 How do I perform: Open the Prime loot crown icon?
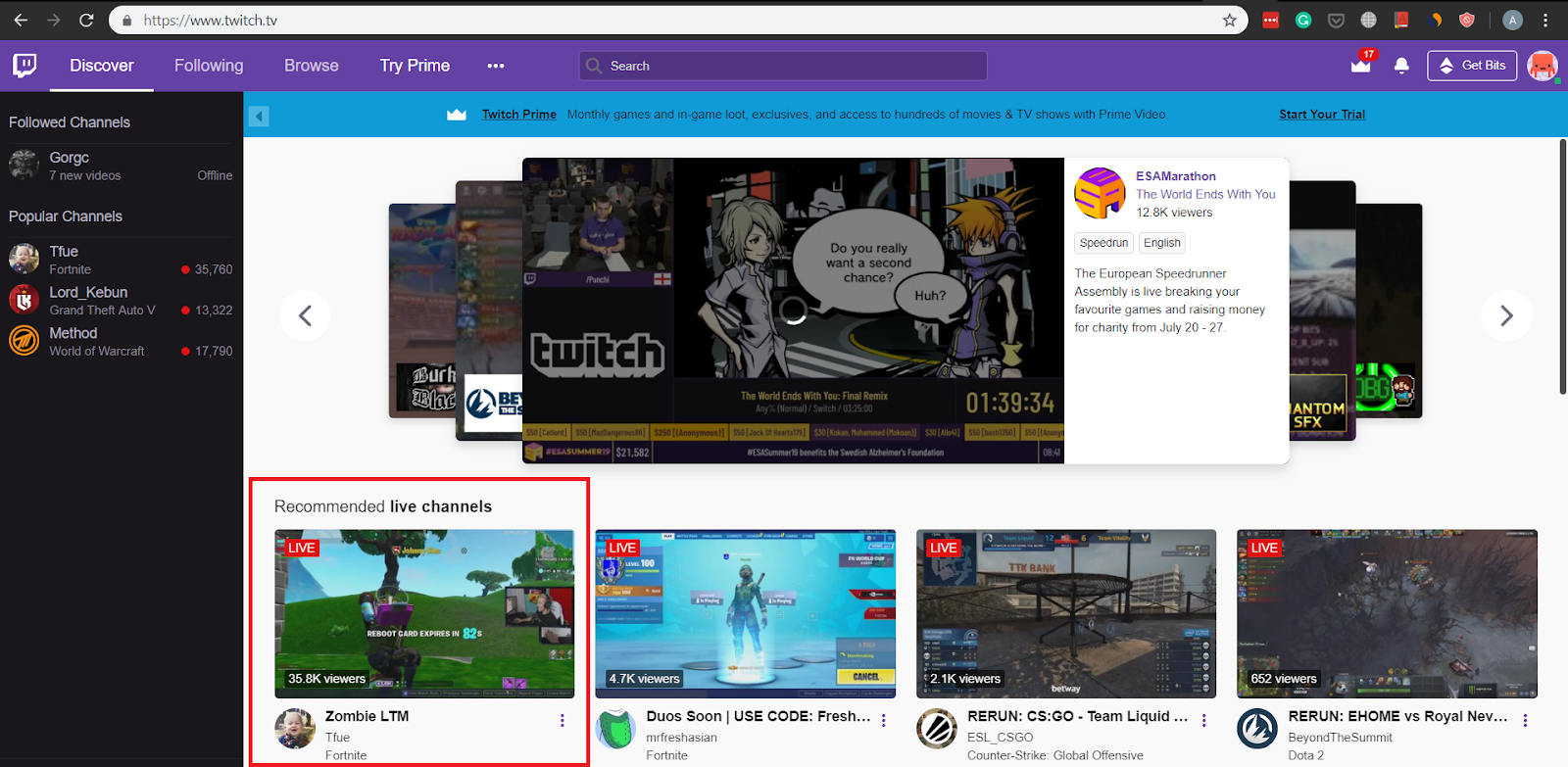click(x=1361, y=66)
